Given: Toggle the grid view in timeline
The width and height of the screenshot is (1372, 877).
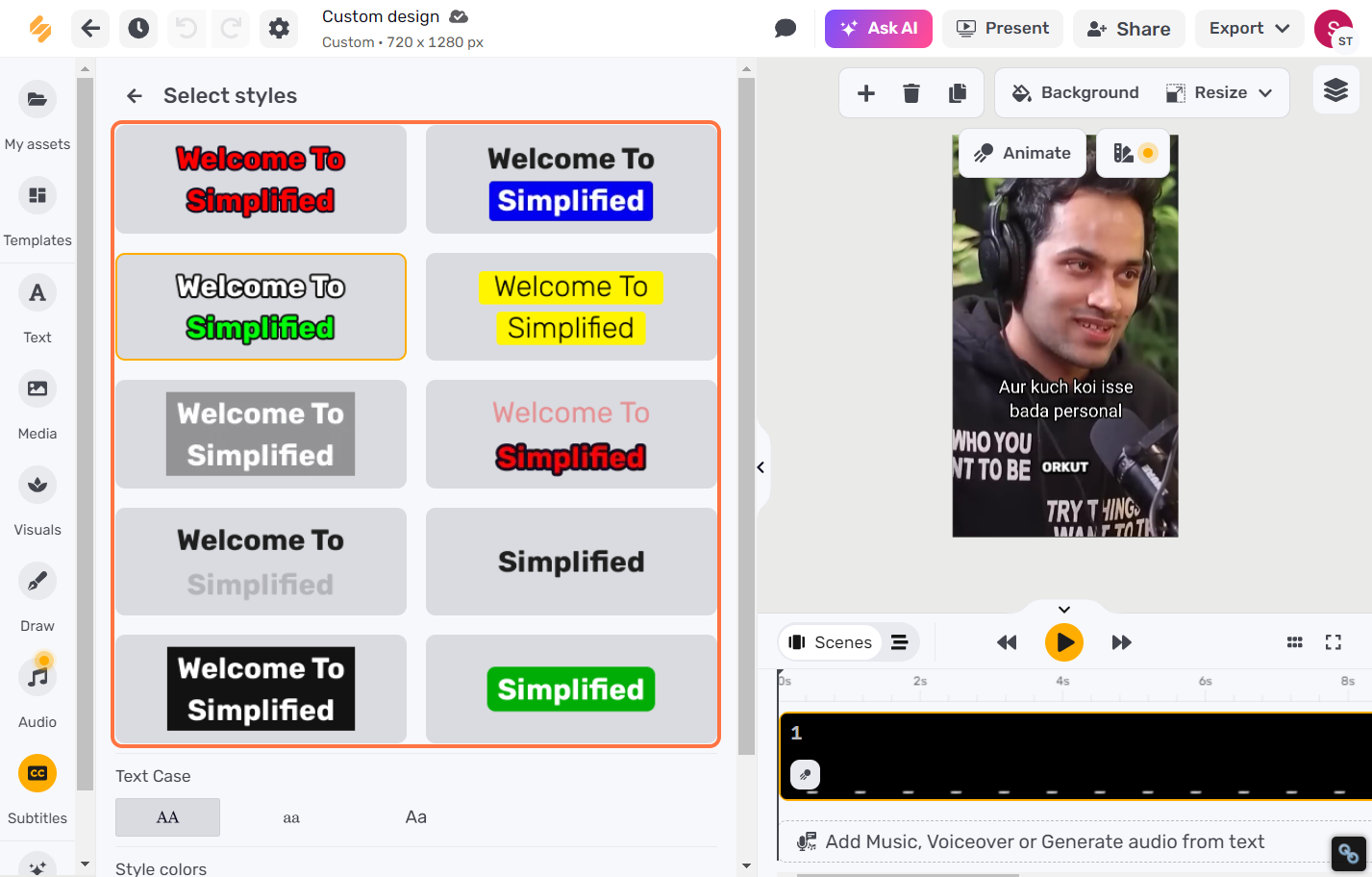Looking at the screenshot, I should coord(1295,642).
